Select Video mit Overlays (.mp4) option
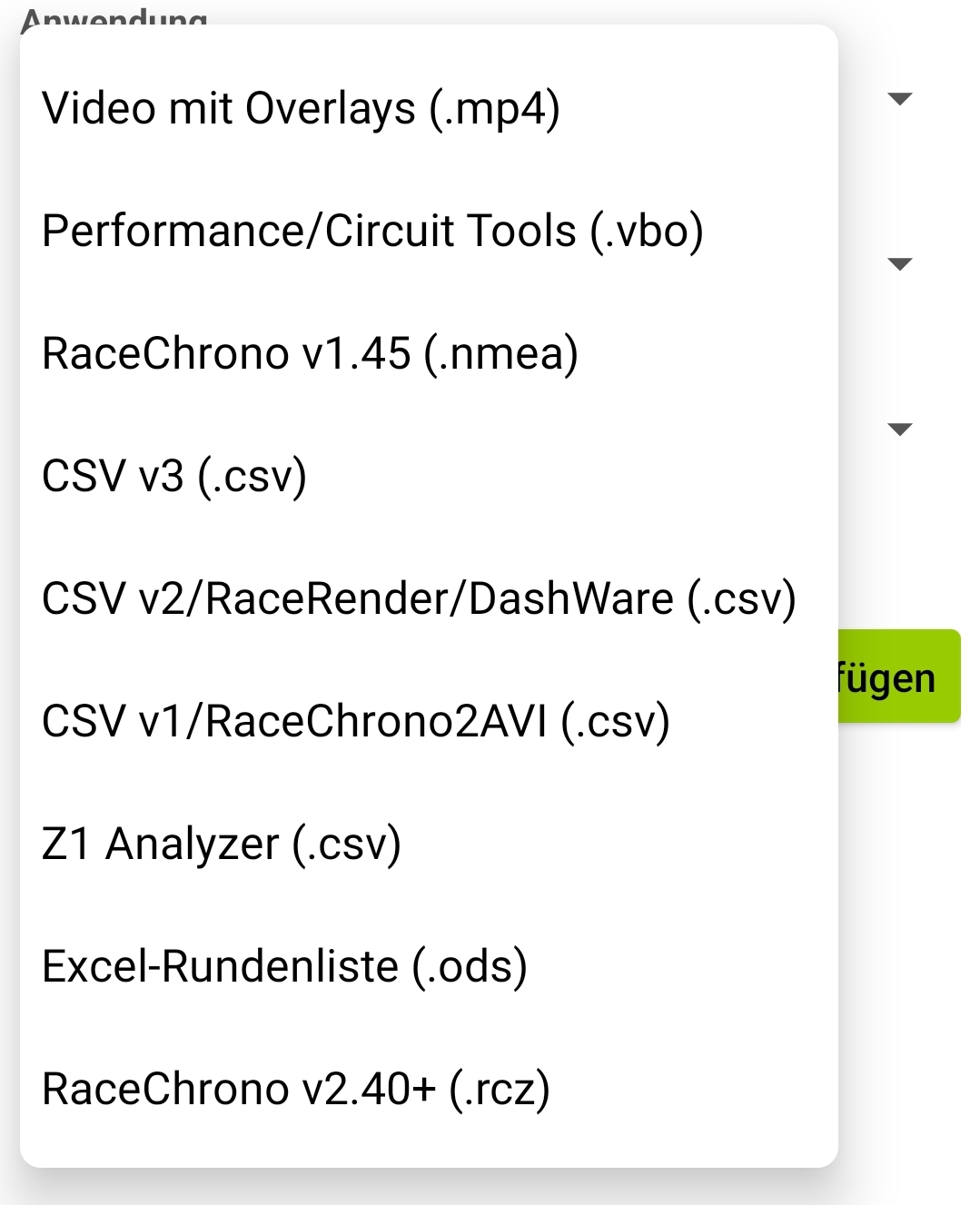Viewport: 980px width, 1205px height. [301, 109]
